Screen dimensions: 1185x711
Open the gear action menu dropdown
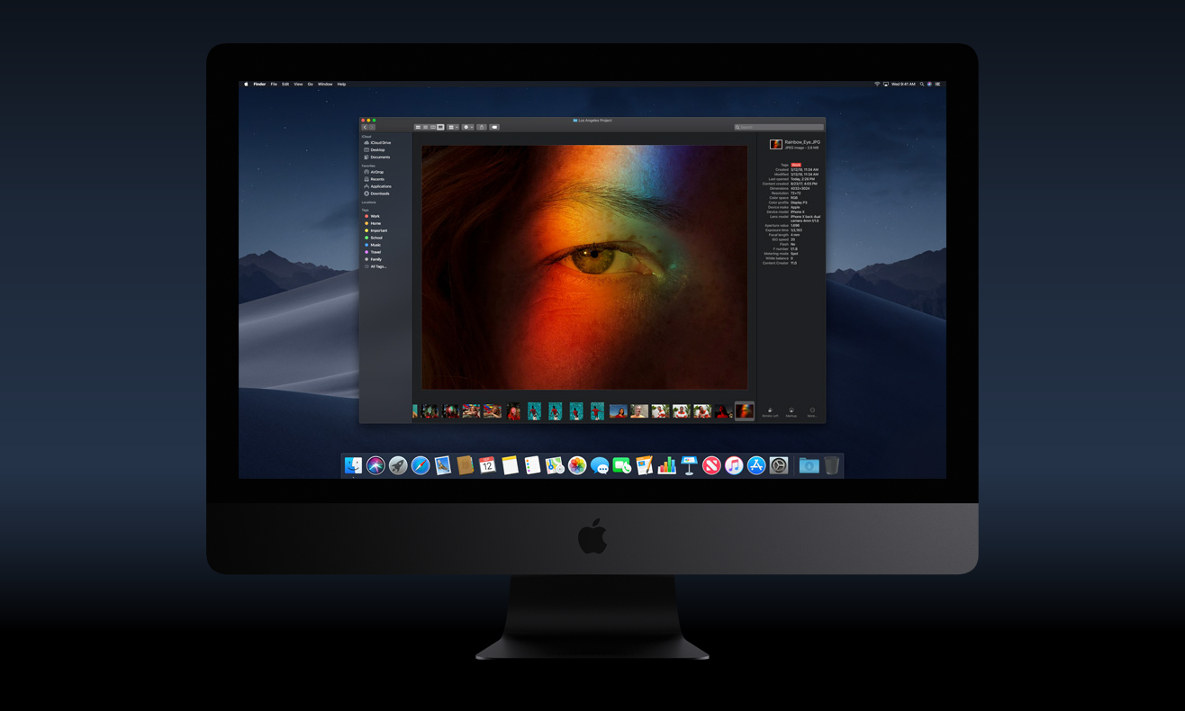pyautogui.click(x=469, y=127)
